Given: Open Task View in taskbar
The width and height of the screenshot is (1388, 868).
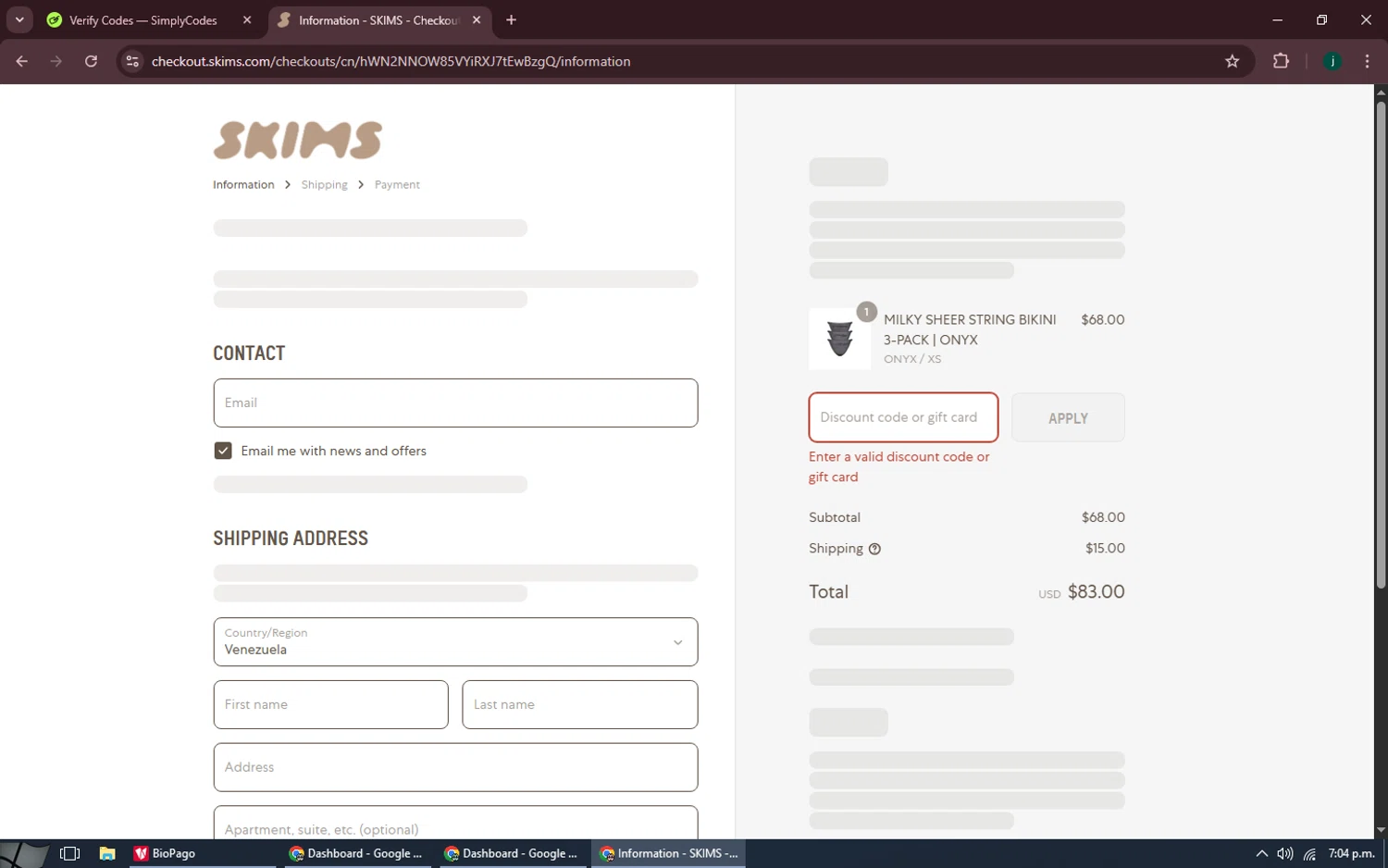Looking at the screenshot, I should coord(69,853).
